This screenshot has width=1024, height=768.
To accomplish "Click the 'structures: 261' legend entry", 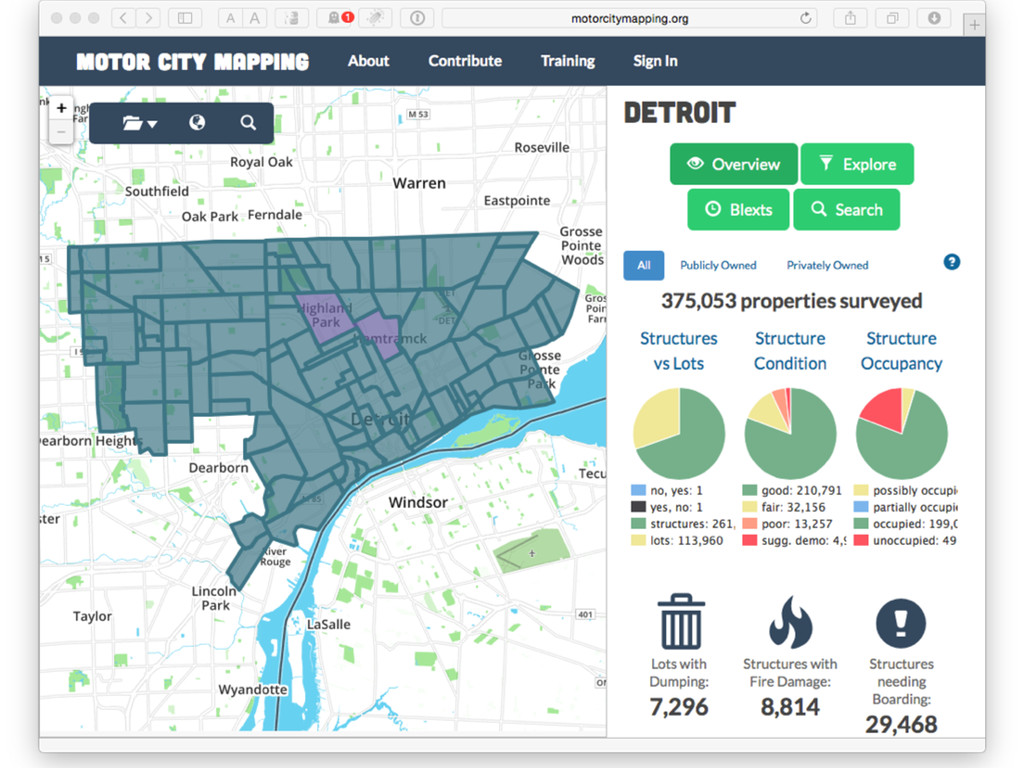I will tap(683, 524).
